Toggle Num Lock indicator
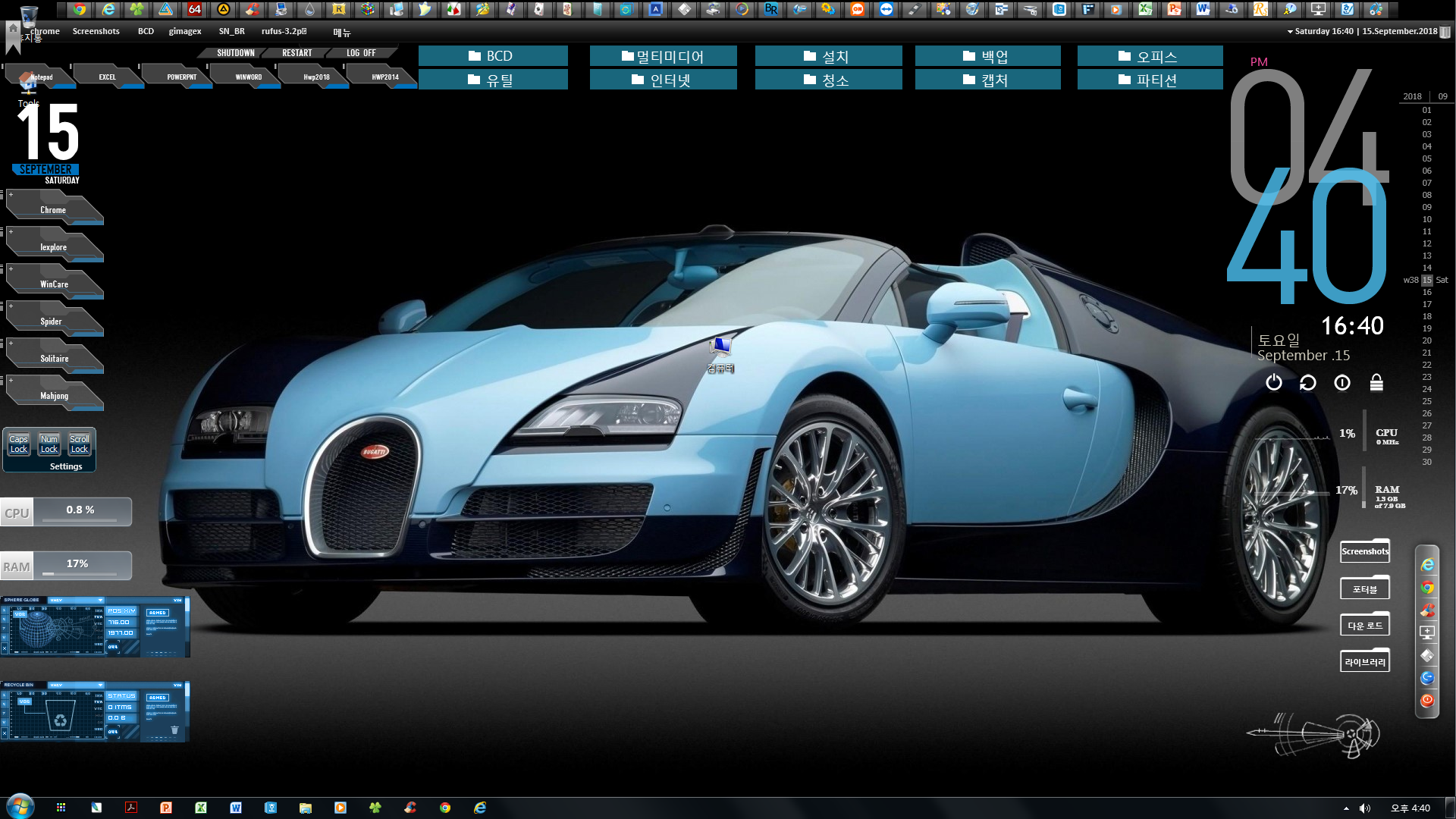Image resolution: width=1456 pixels, height=819 pixels. click(x=49, y=444)
